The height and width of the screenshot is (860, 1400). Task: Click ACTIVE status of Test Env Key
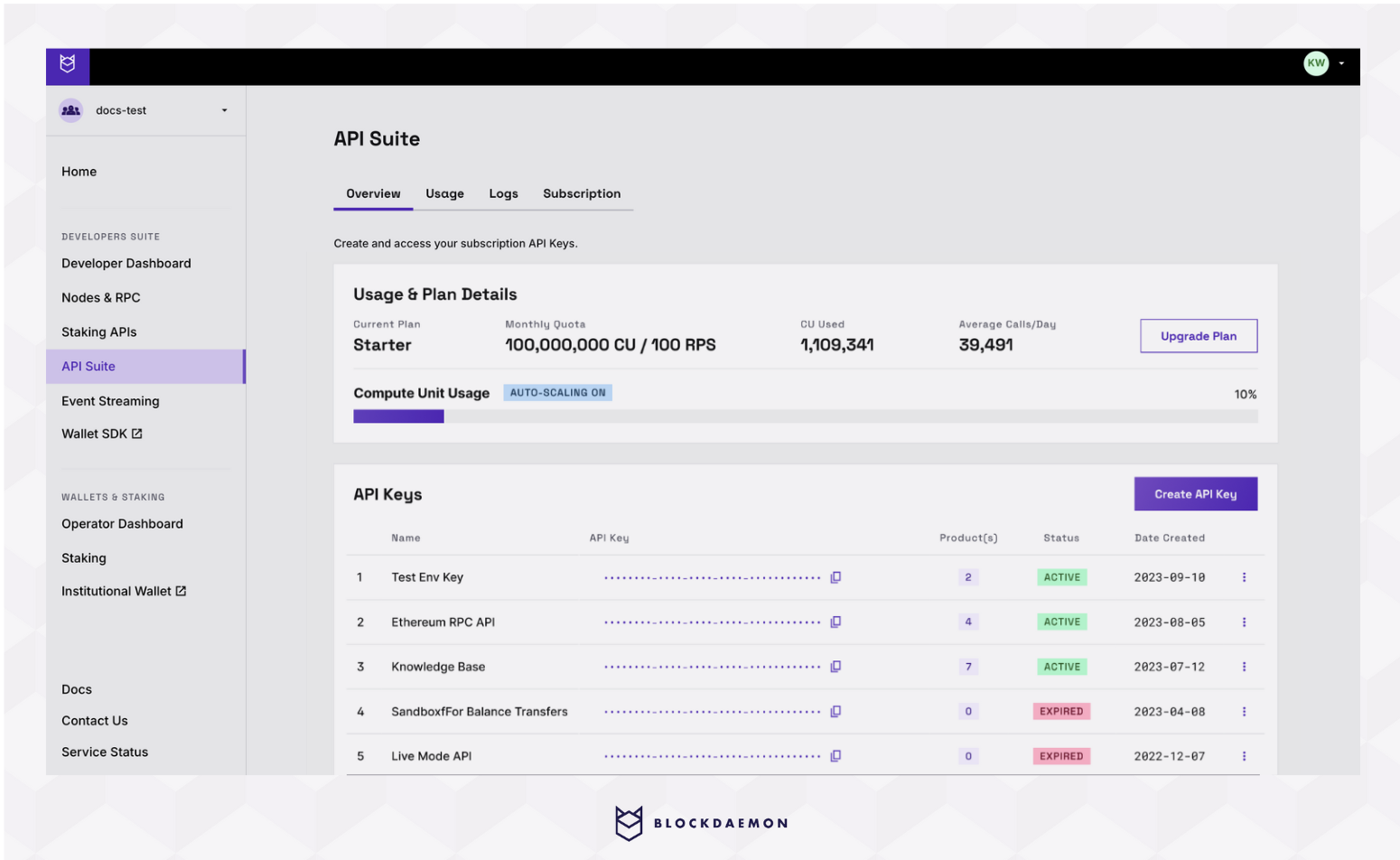pos(1062,577)
